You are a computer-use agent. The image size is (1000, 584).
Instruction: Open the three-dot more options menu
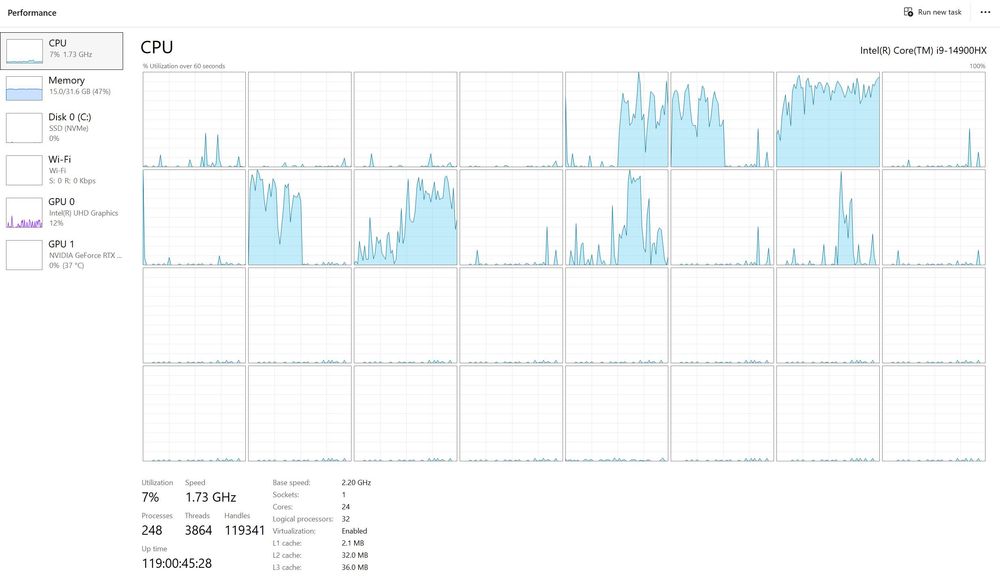(x=985, y=12)
